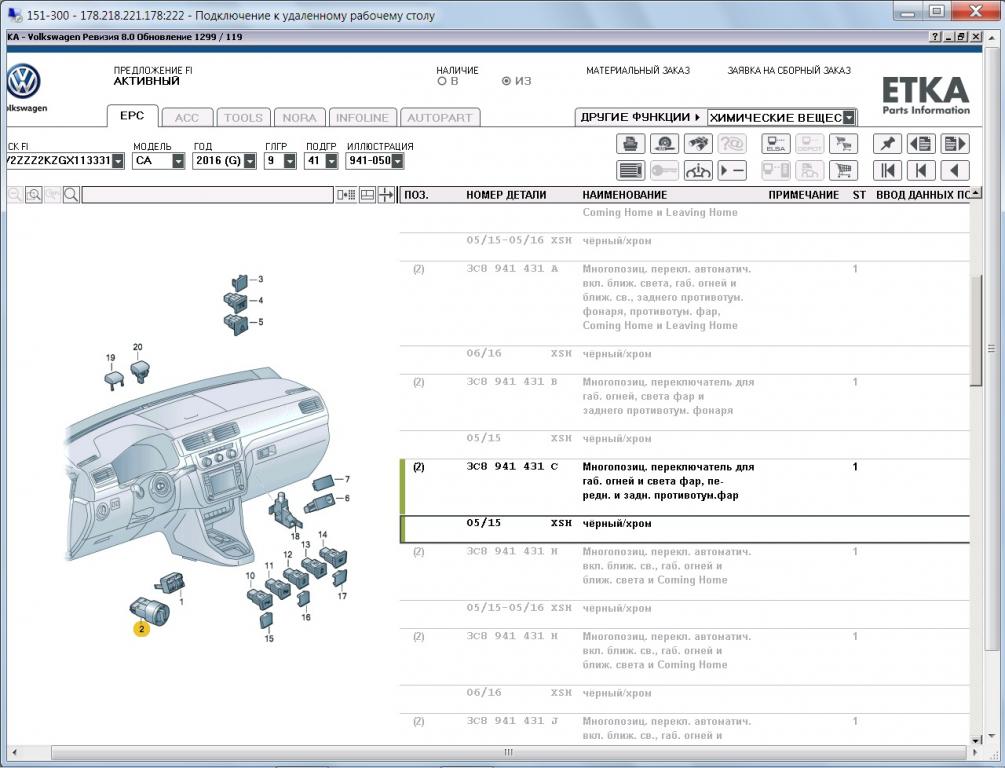Image resolution: width=1005 pixels, height=768 pixels.
Task: Click the help question mark in inner title bar
Action: tap(936, 37)
